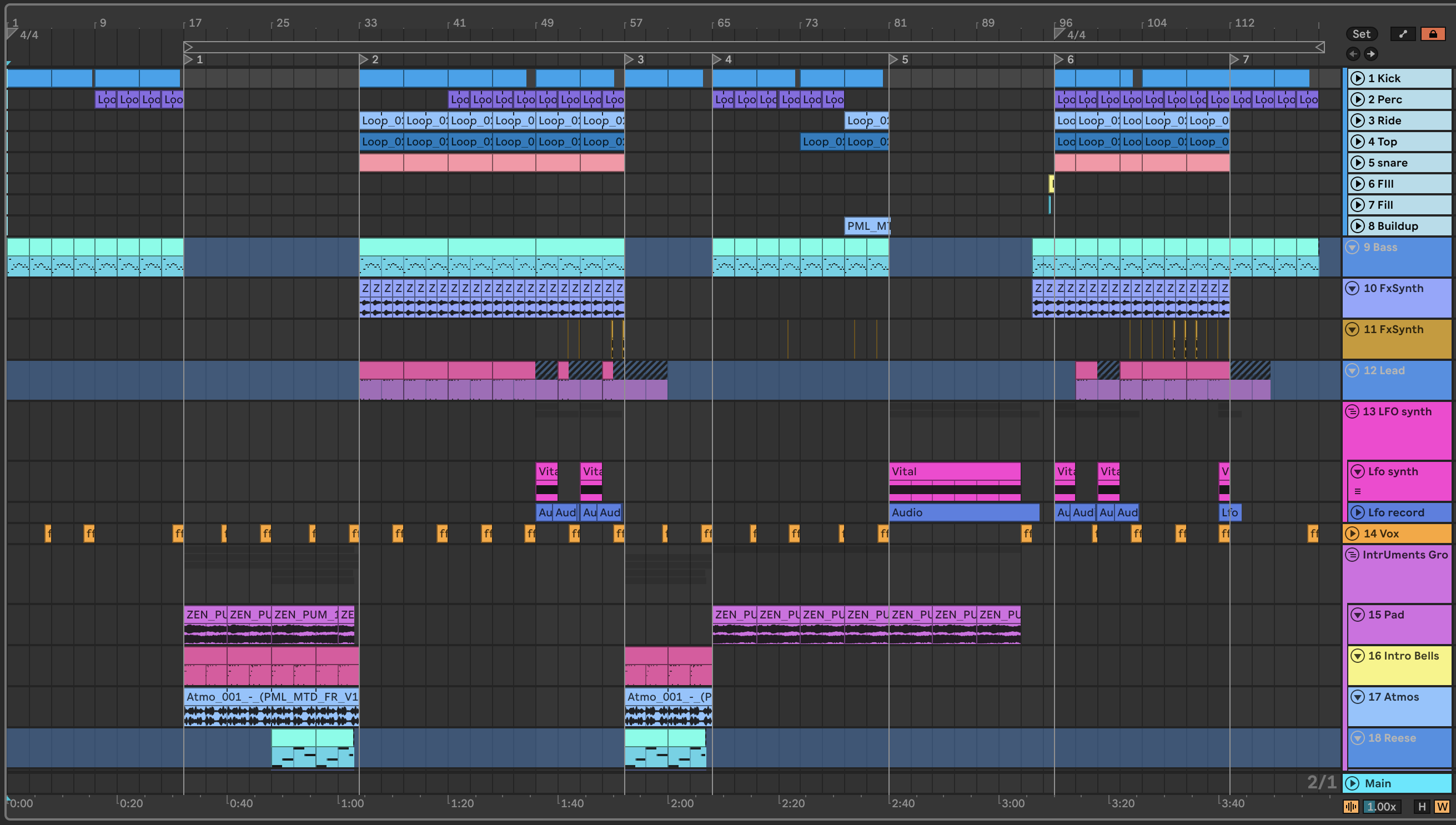Toggle Optimize Arrangement Width W button
Image resolution: width=1456 pixels, height=825 pixels.
(1442, 806)
